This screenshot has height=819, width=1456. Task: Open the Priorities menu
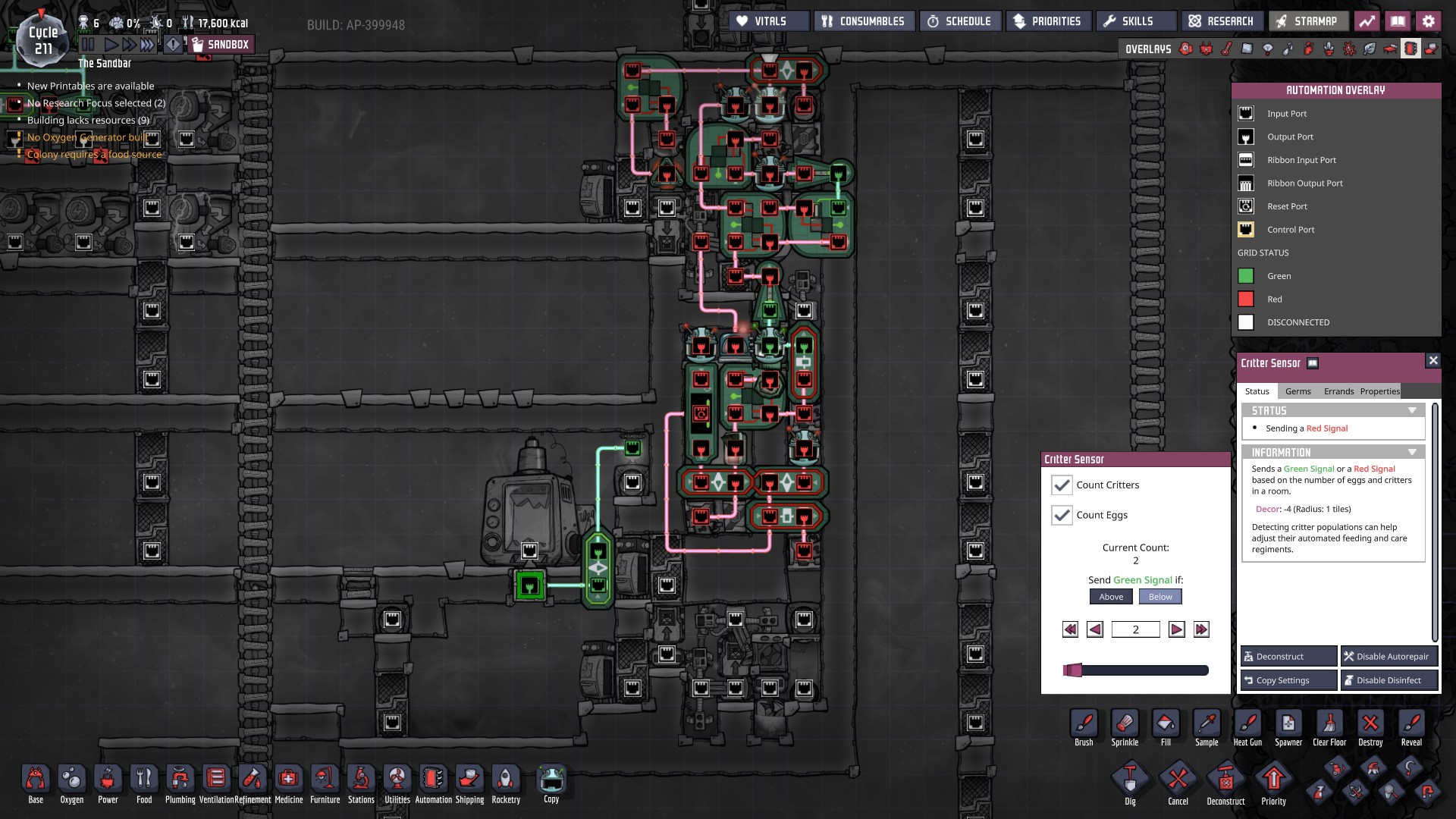click(1049, 21)
